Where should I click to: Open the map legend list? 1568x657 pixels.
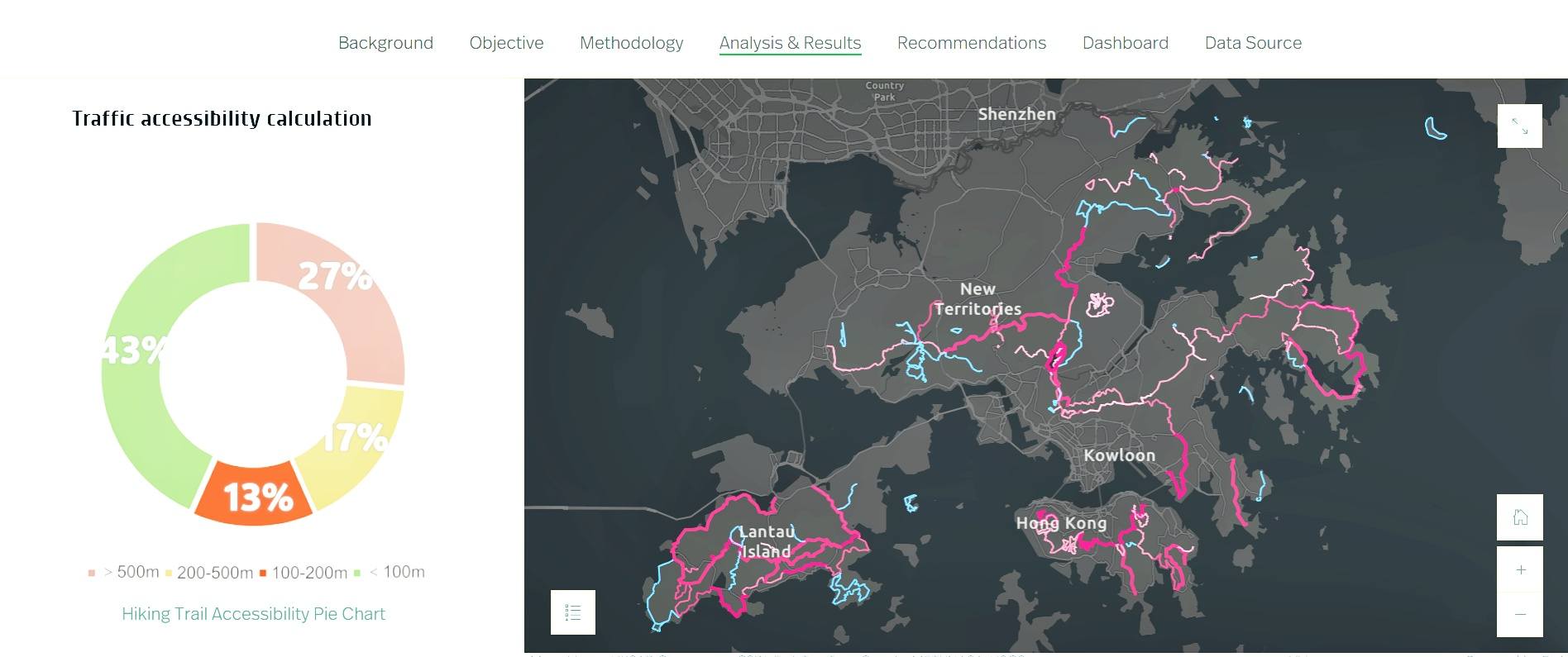point(573,612)
